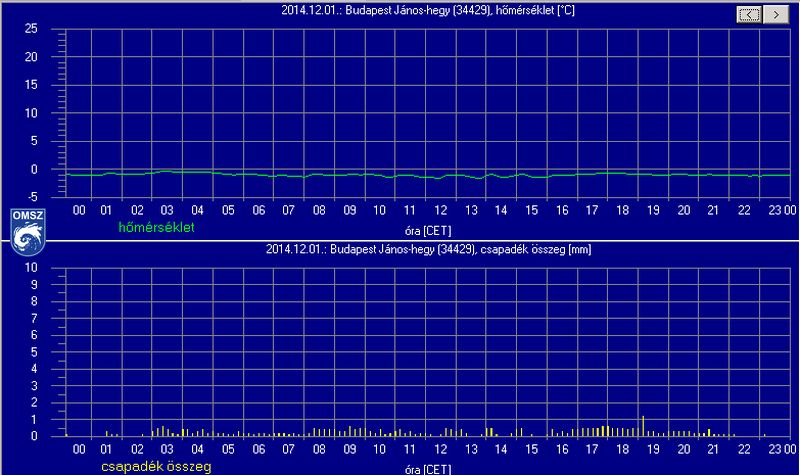Click the 5 label on the precipitation y-axis
Viewport: 800px width, 475px height.
pyautogui.click(x=34, y=352)
